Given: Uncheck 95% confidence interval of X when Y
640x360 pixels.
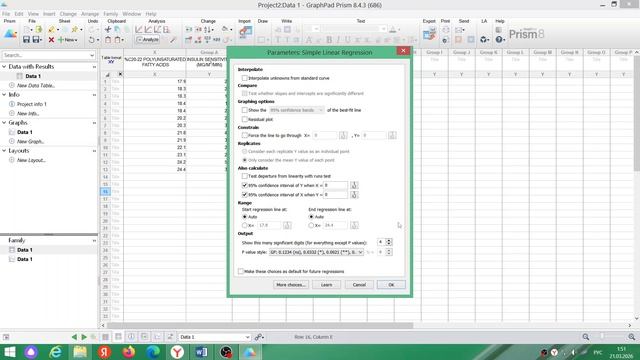Looking at the screenshot, I should [x=244, y=195].
